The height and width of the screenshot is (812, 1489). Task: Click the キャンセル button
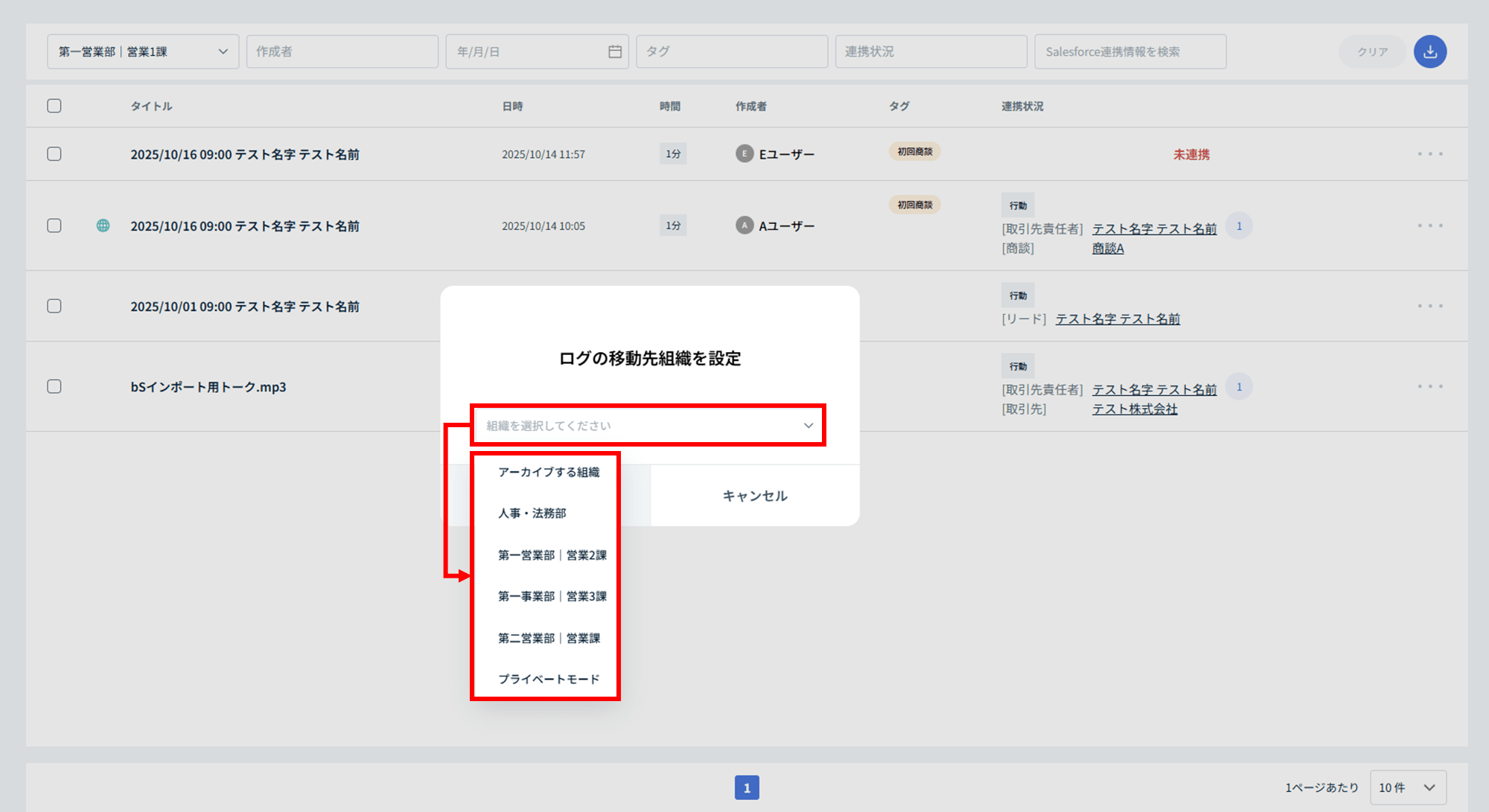(x=755, y=496)
